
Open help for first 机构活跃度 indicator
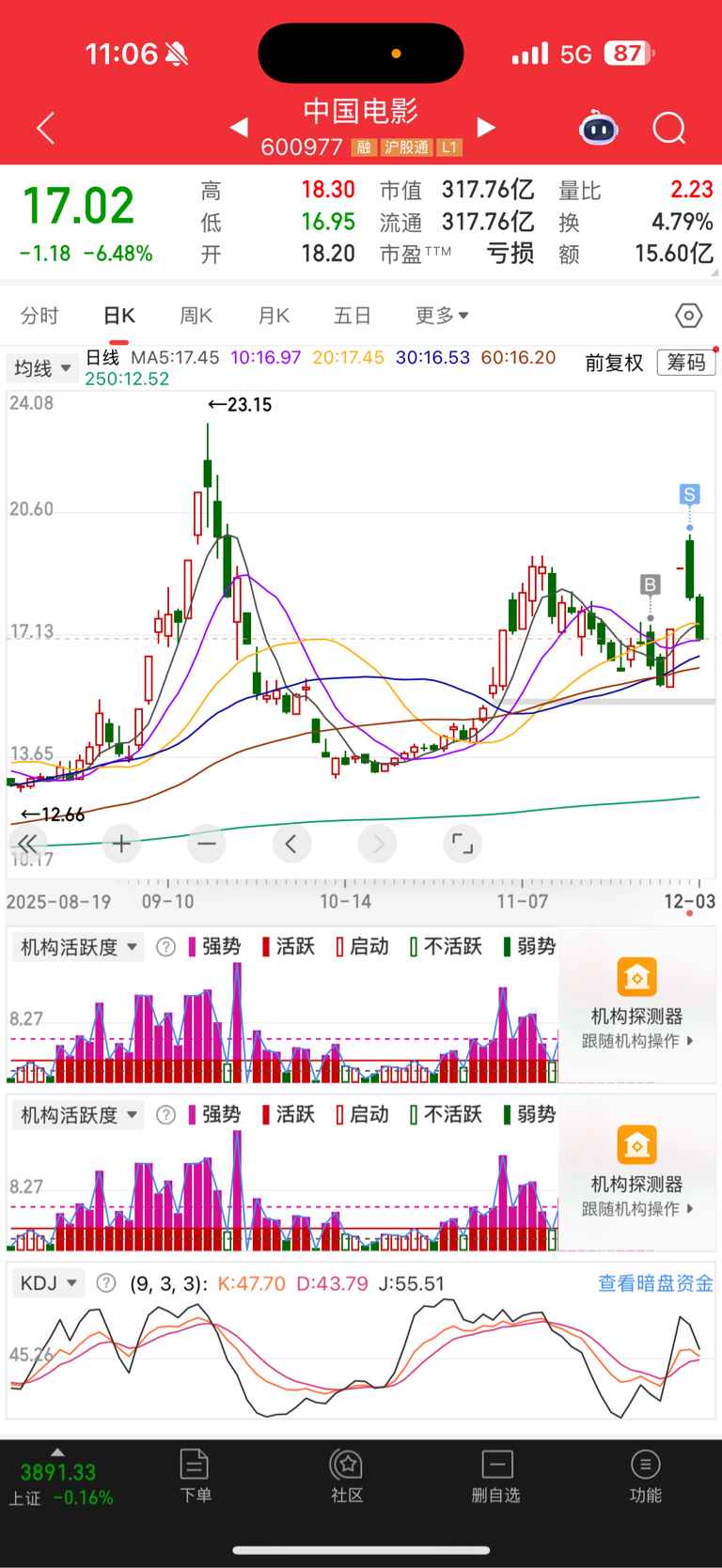[x=165, y=947]
